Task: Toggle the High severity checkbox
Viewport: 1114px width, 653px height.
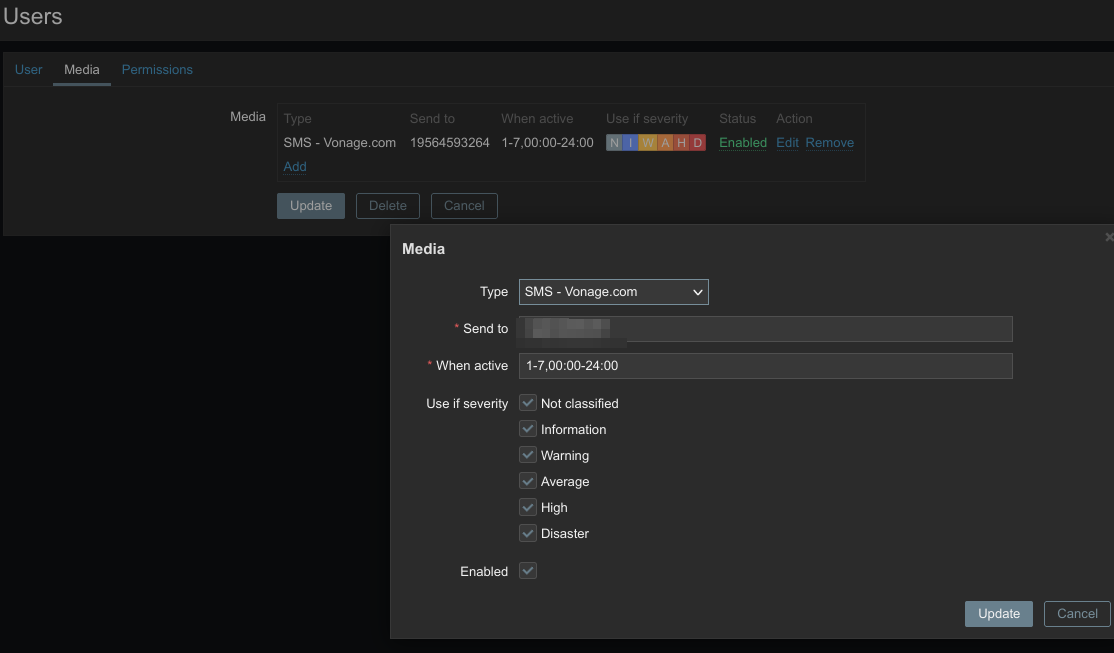Action: point(528,507)
